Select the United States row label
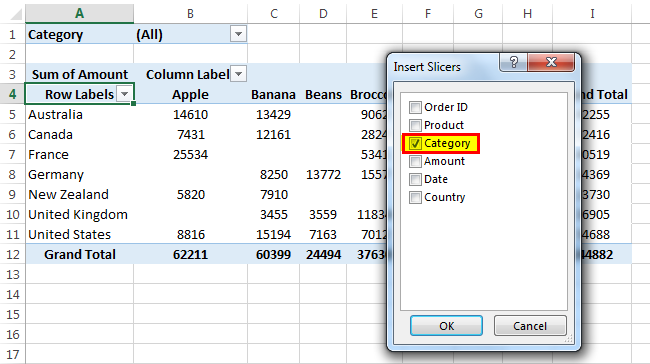Viewport: 650px width, 364px height. coord(80,234)
